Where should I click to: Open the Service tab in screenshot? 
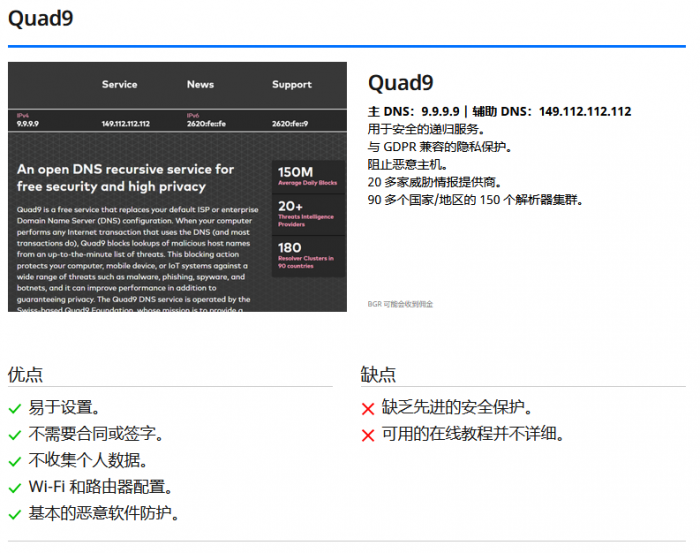[x=119, y=85]
